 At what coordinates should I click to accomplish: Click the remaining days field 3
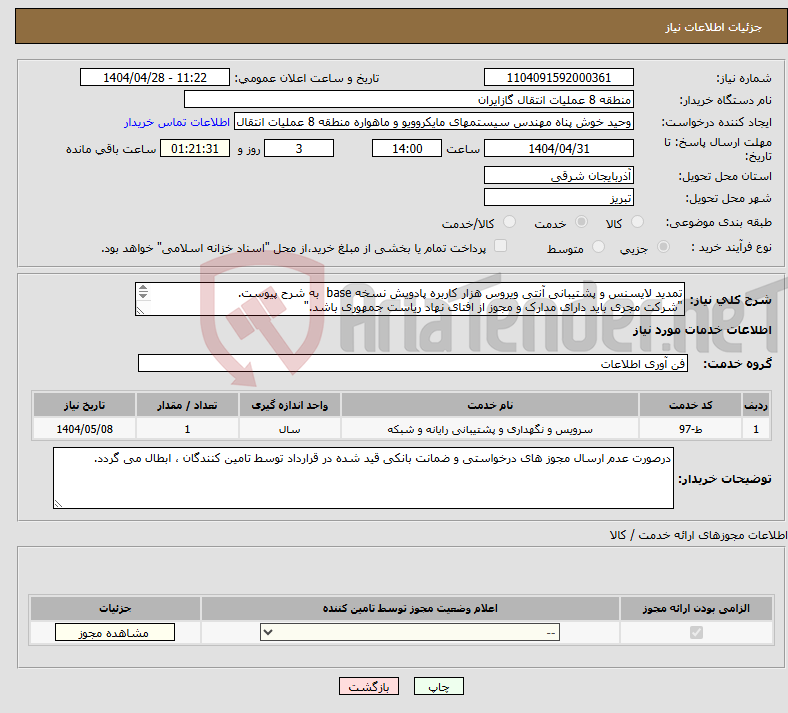(299, 148)
